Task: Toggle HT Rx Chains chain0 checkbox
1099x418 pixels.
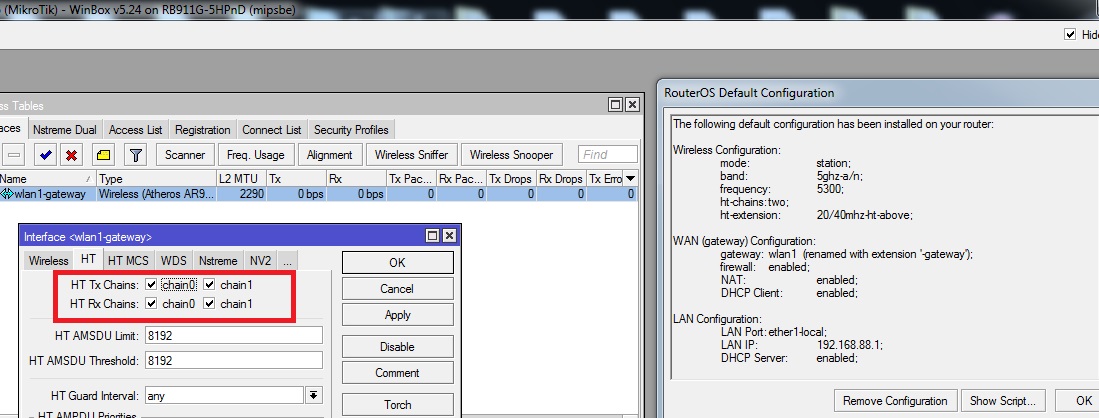Action: [151, 304]
